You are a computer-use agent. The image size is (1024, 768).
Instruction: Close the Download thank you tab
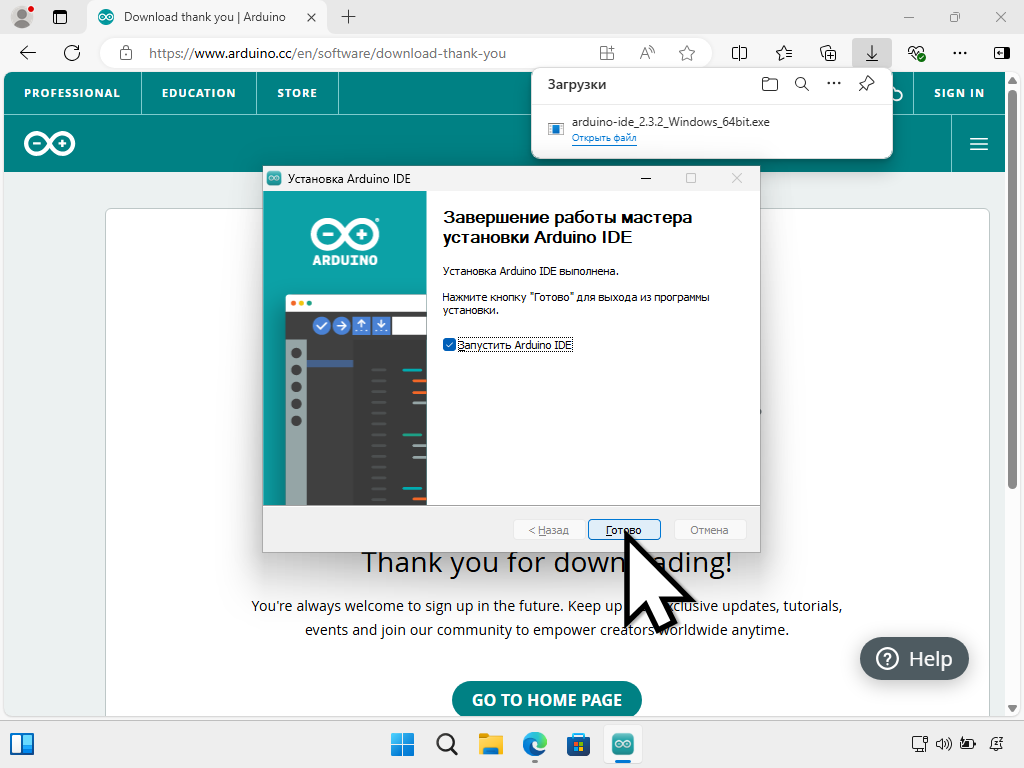click(x=312, y=17)
